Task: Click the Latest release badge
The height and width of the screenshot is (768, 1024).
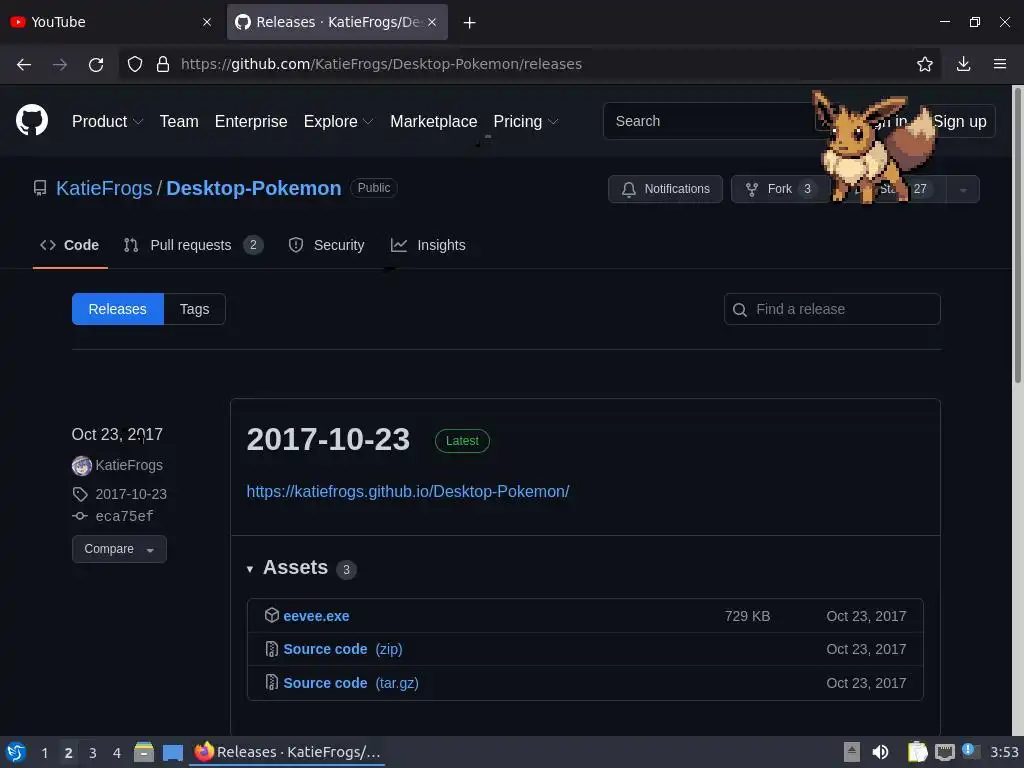Action: click(x=462, y=441)
